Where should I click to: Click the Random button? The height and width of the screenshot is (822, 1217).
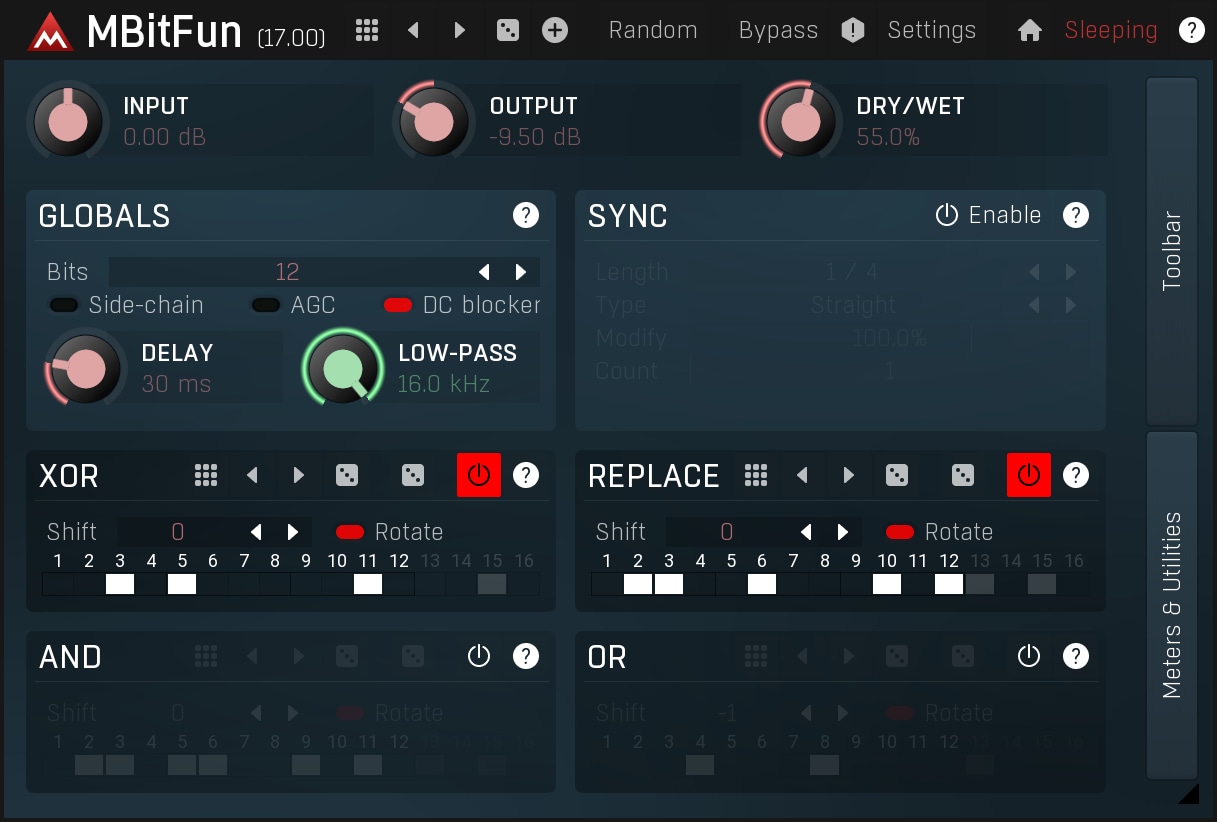[652, 30]
